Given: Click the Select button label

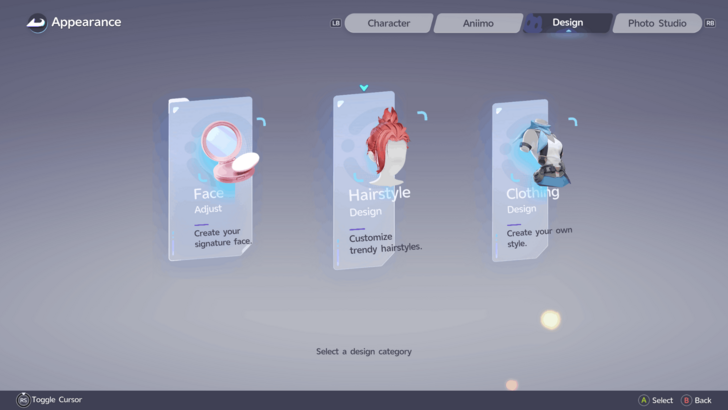Looking at the screenshot, I should 663,400.
